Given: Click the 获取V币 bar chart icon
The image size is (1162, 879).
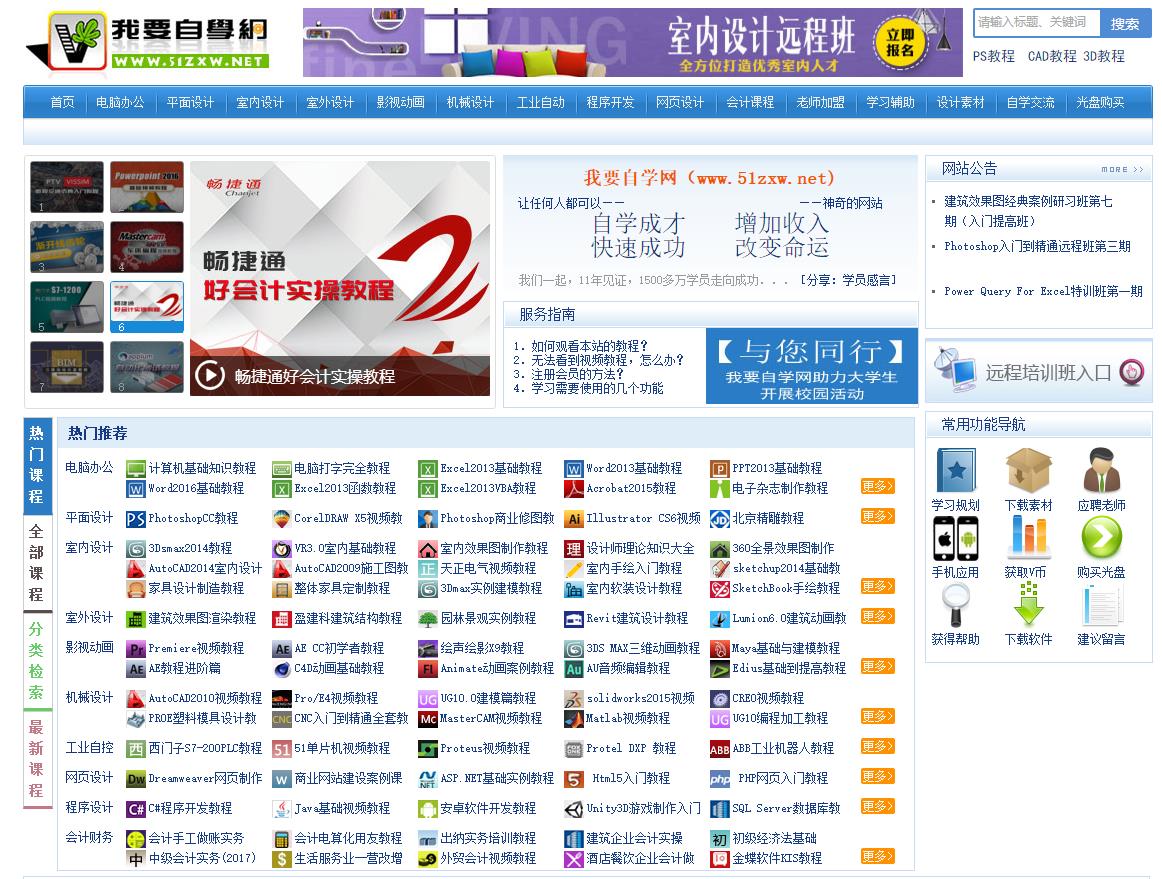Looking at the screenshot, I should (x=1029, y=537).
